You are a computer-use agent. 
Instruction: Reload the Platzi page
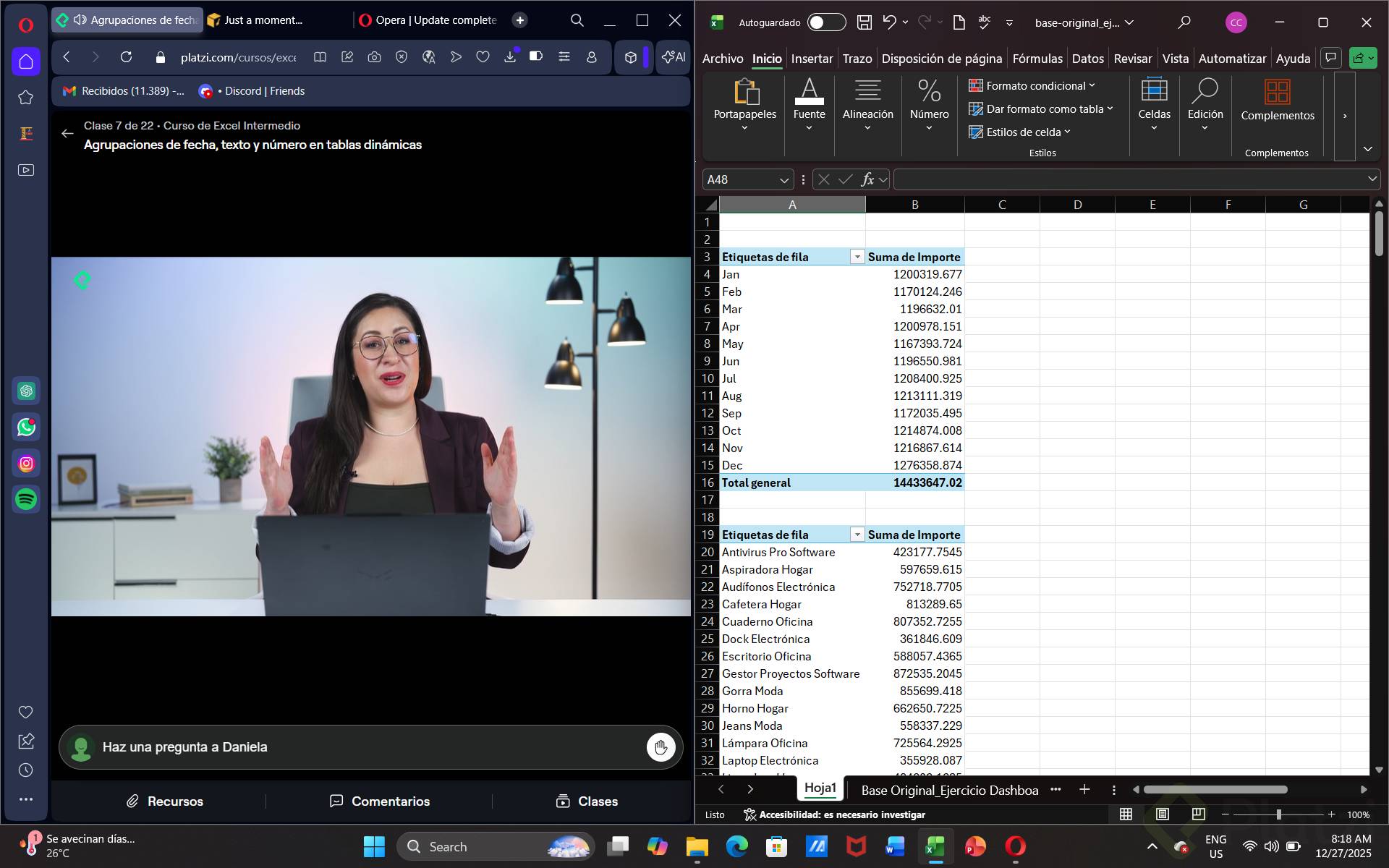tap(126, 57)
